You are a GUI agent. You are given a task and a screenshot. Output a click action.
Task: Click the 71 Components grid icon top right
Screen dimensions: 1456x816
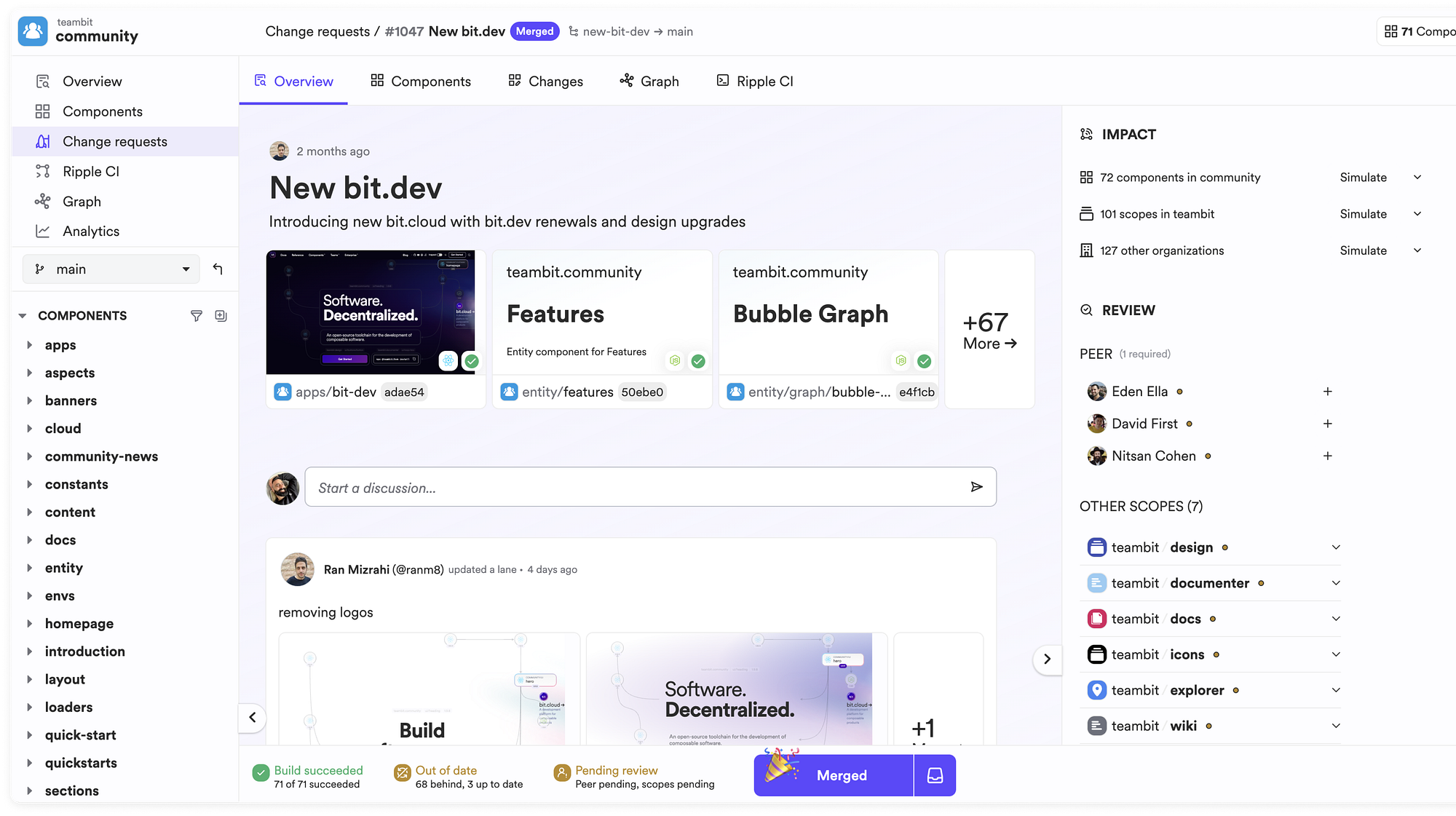(1391, 31)
